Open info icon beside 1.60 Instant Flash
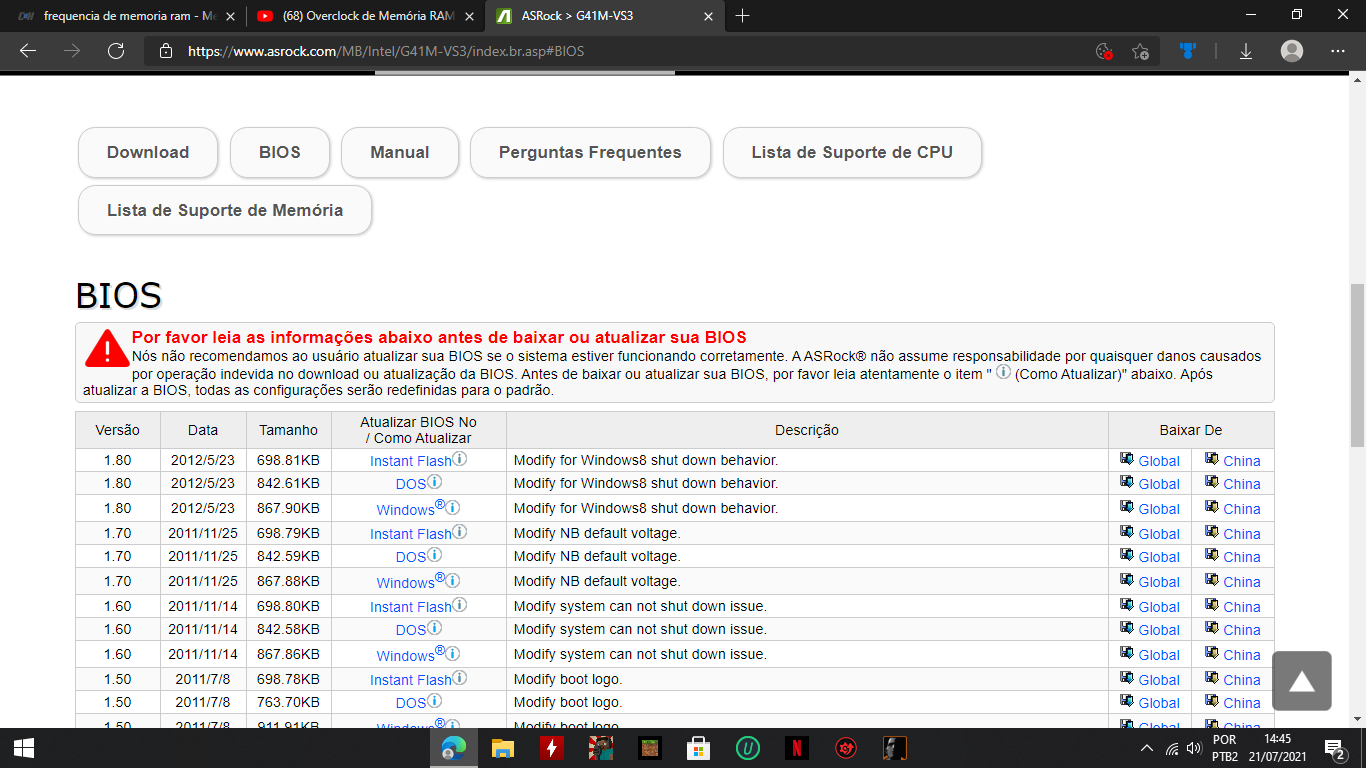 (x=460, y=604)
